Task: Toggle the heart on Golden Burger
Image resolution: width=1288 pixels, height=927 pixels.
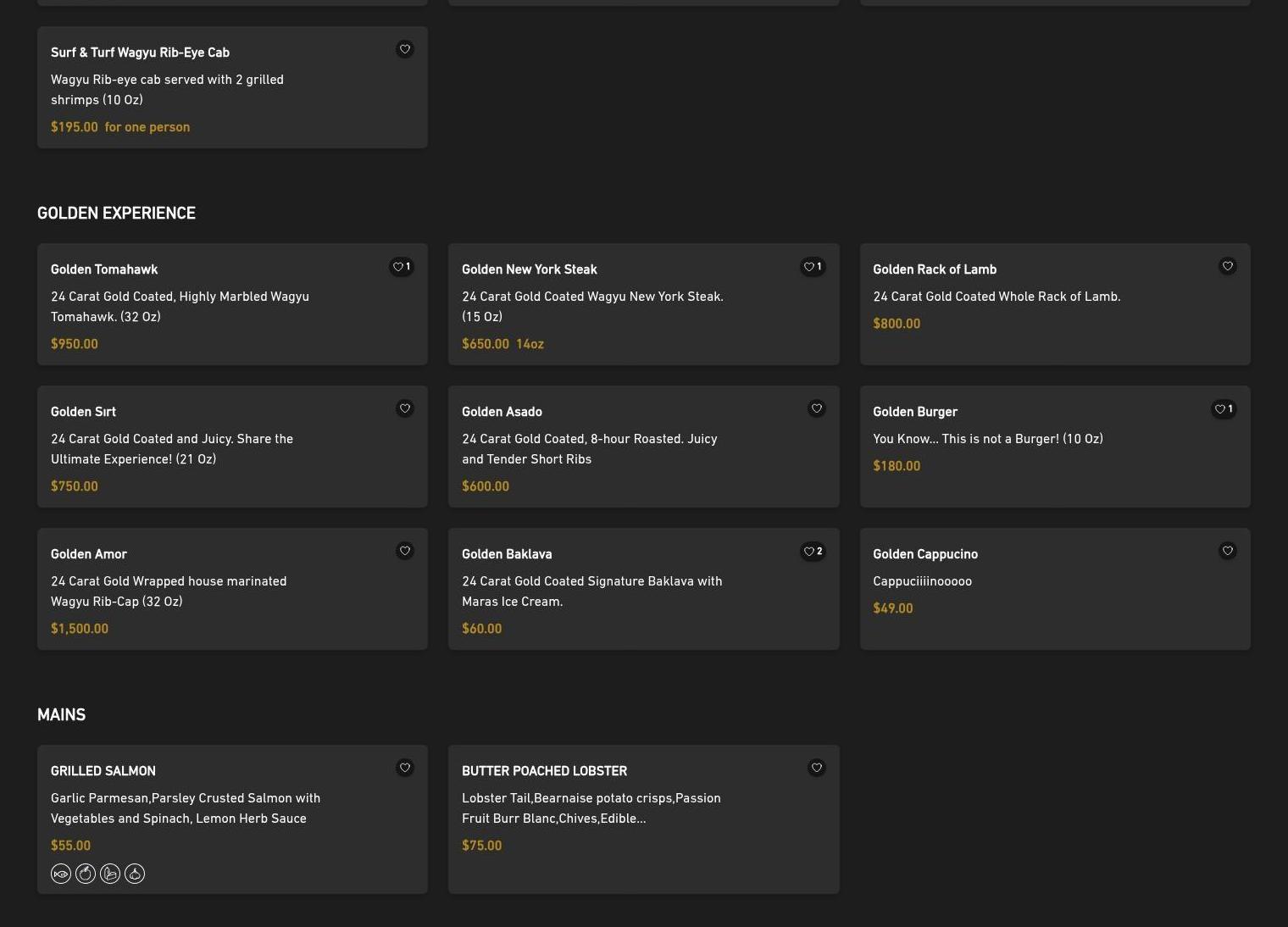Action: tap(1224, 409)
